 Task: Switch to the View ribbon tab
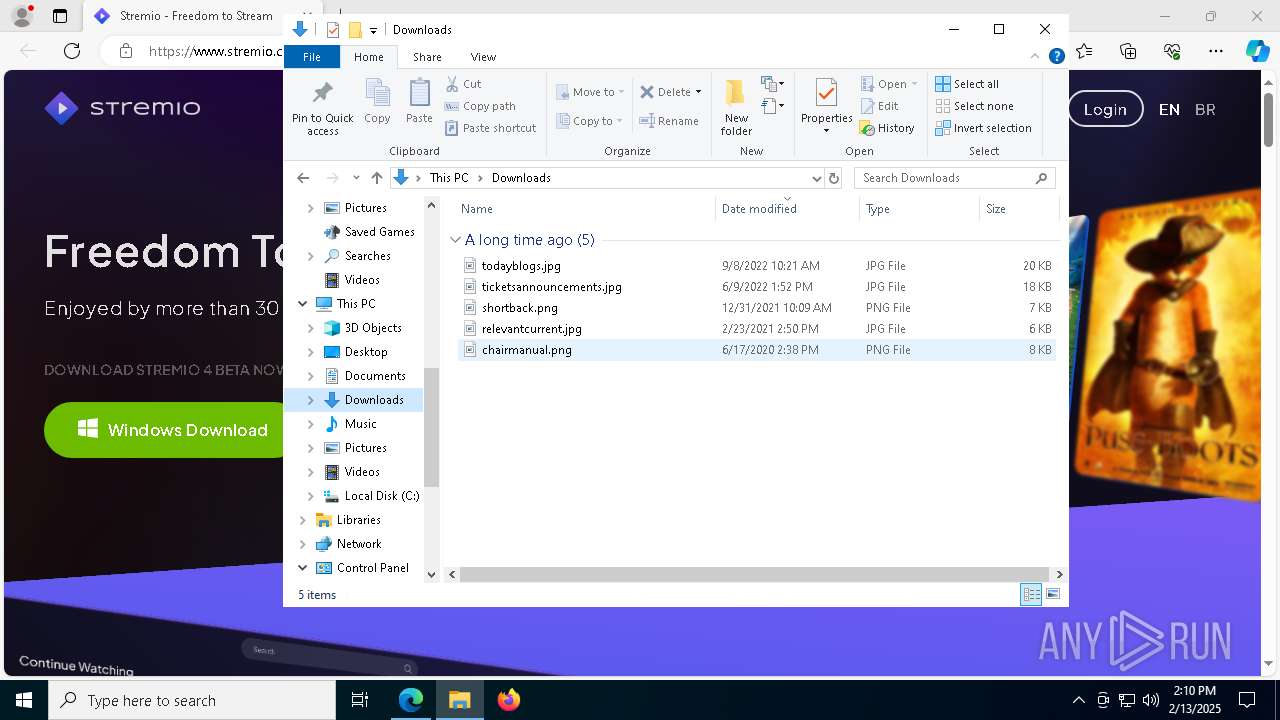click(483, 57)
